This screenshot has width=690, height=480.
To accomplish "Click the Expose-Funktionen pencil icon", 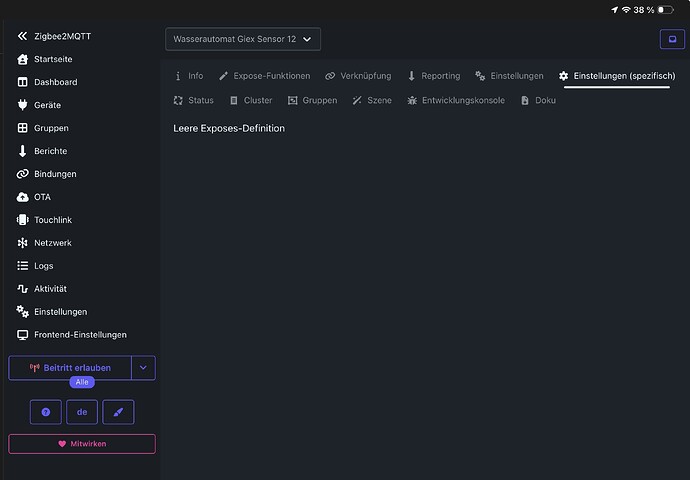I will click(224, 76).
